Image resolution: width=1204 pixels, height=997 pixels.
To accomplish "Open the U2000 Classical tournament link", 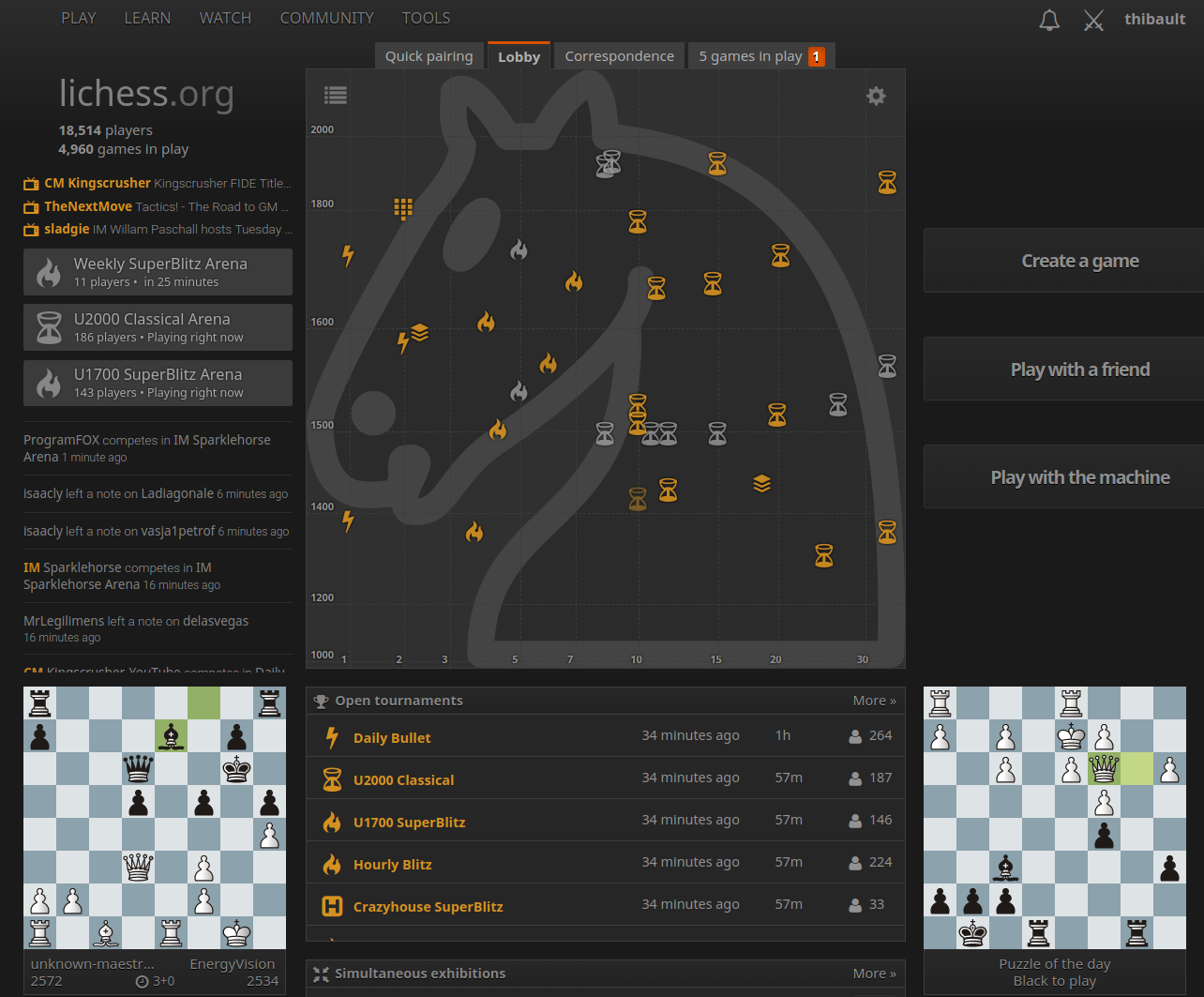I will coord(403,780).
